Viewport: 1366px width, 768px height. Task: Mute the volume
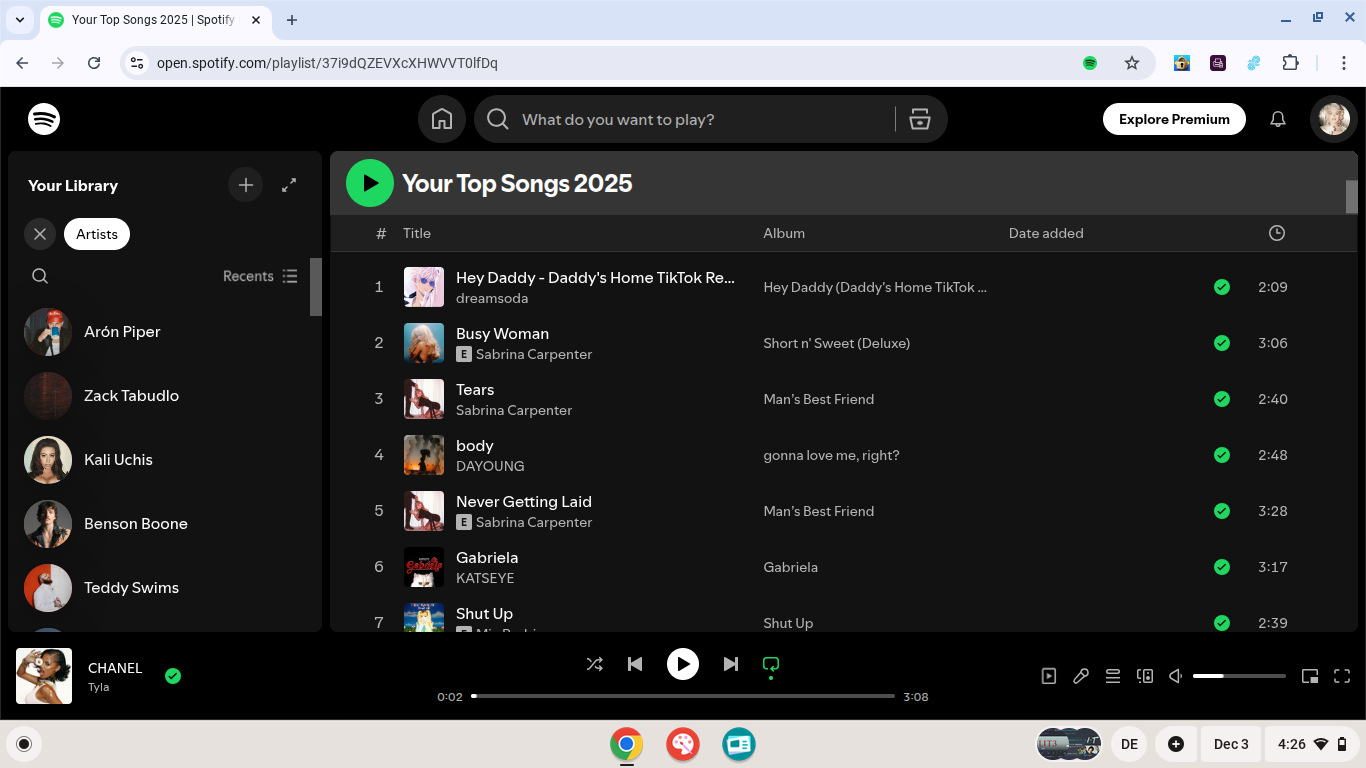point(1177,676)
